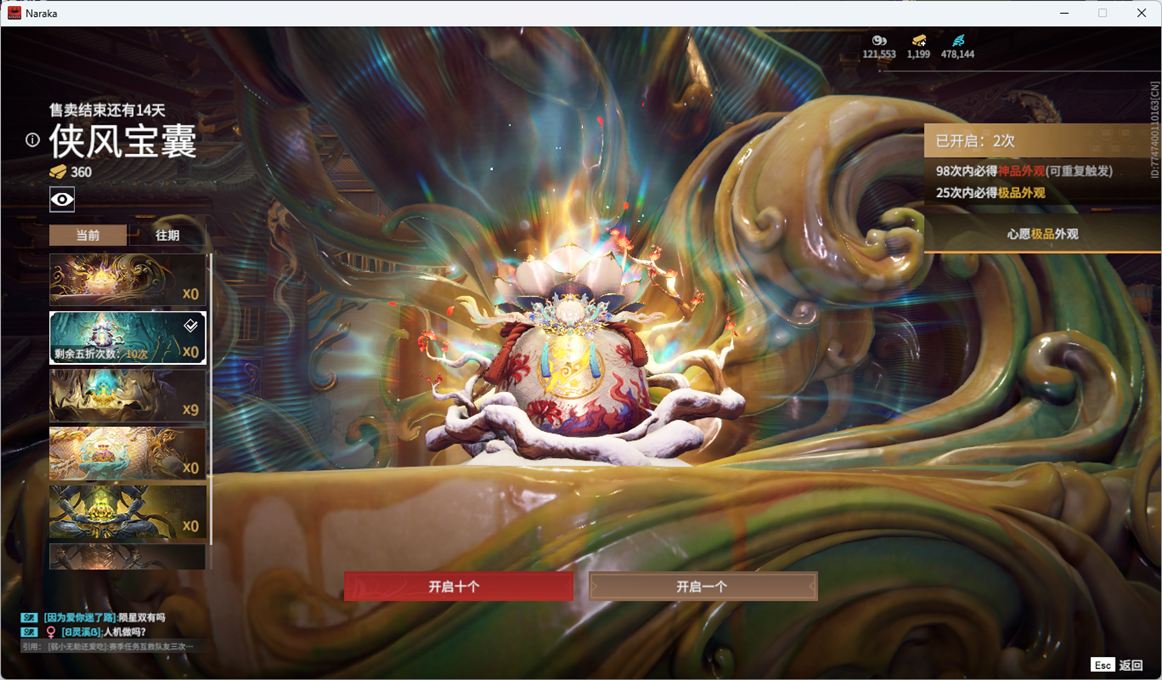1162x680 pixels.
Task: Click the 1,199 gold balance
Action: point(918,54)
